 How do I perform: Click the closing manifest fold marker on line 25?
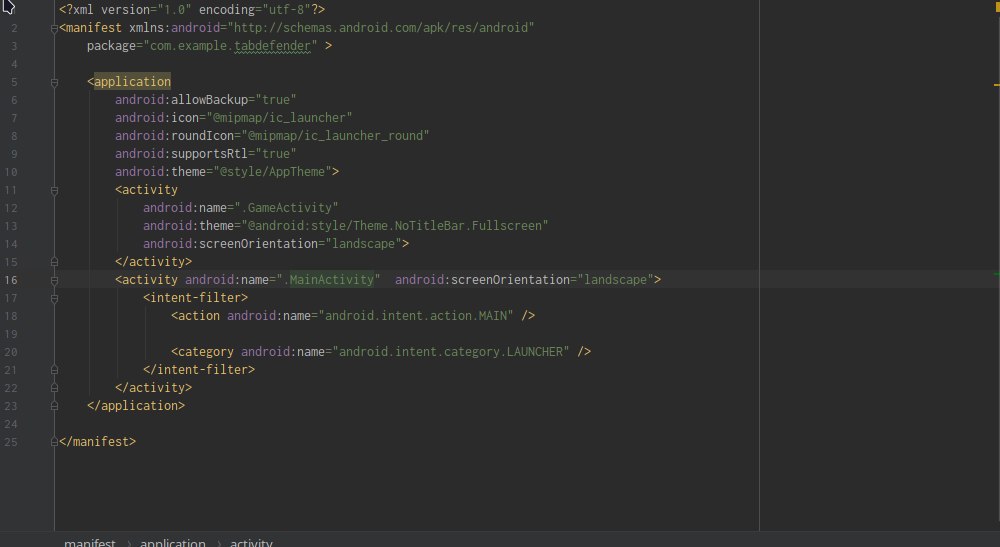point(54,442)
